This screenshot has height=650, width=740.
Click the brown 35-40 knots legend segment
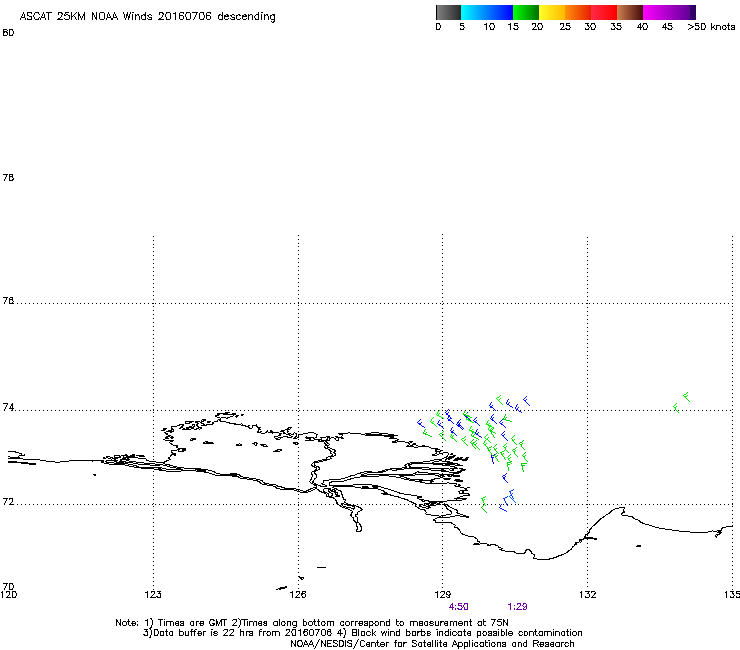630,12
